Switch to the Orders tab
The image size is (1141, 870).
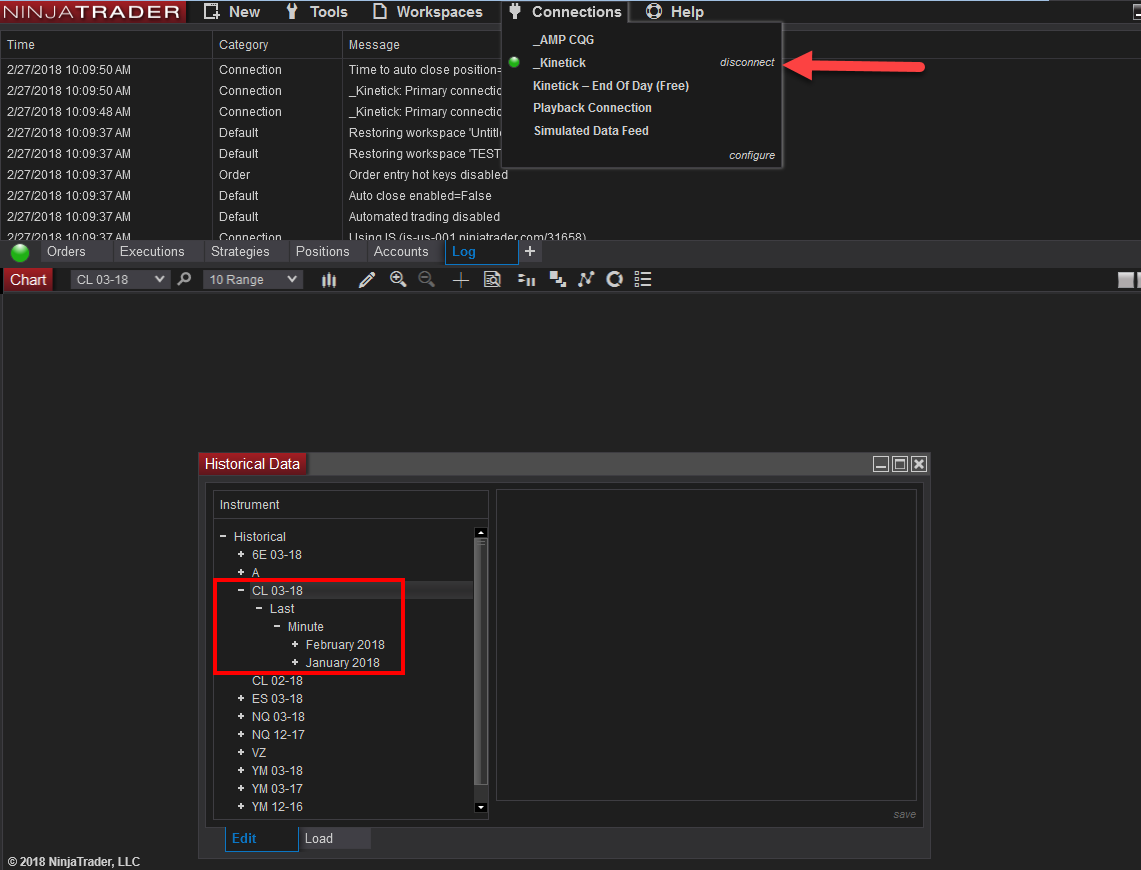pos(66,252)
